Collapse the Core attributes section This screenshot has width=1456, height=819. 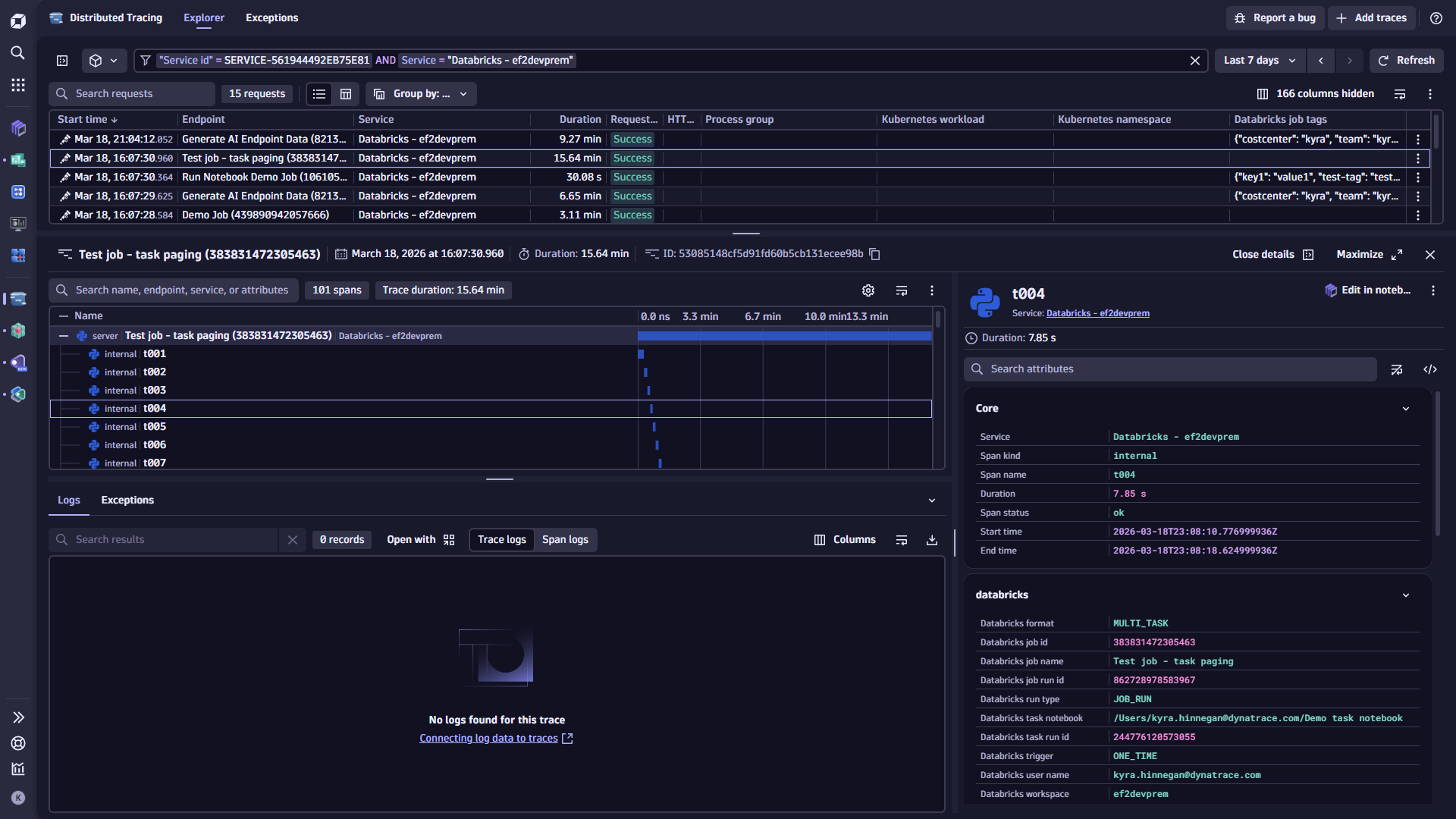(x=1407, y=408)
